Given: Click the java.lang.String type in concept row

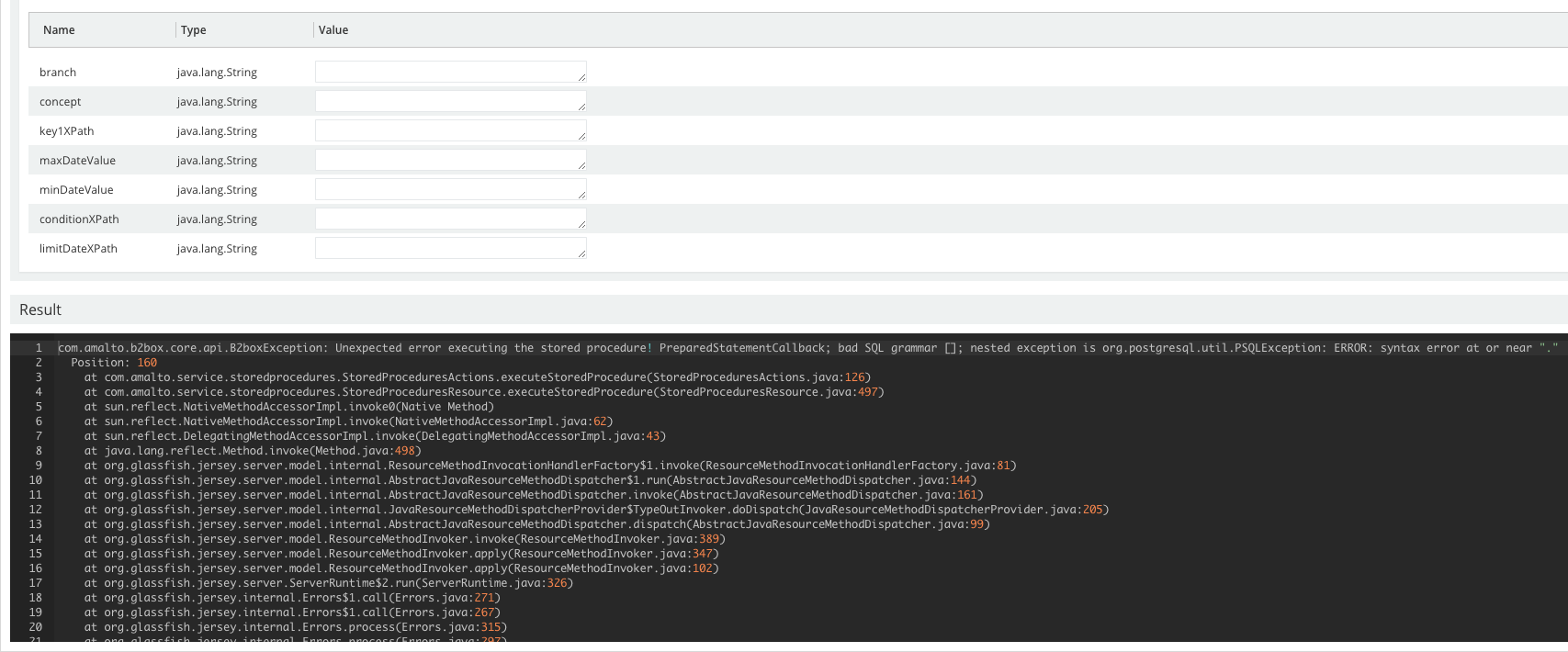Looking at the screenshot, I should (217, 102).
